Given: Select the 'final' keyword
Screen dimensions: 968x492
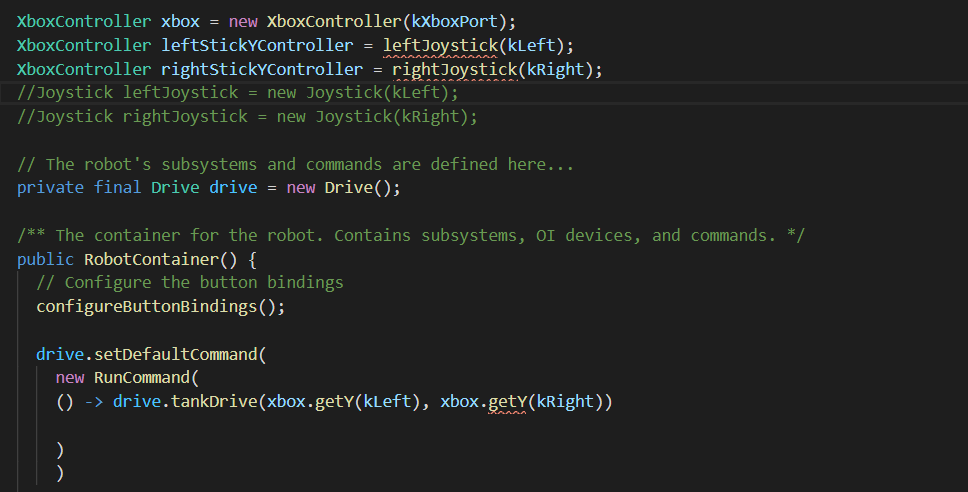Looking at the screenshot, I should [x=117, y=188].
